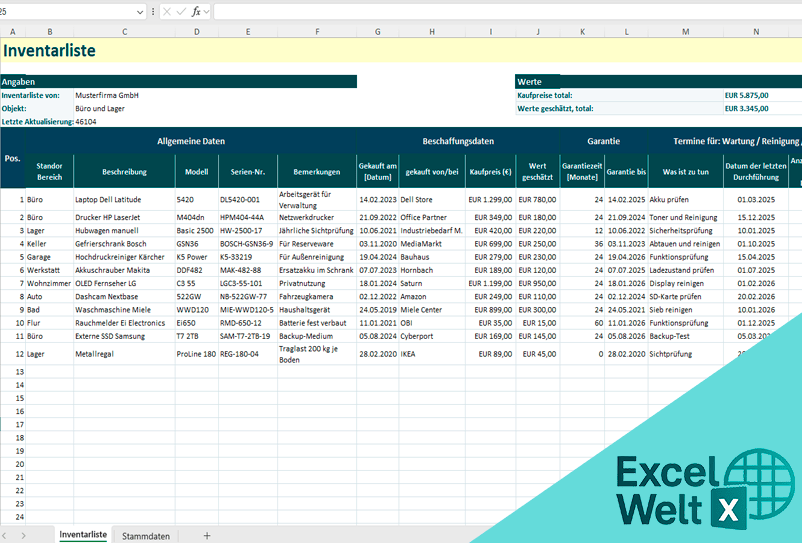Select the Laptop Dell Latitude cell
This screenshot has height=543, width=802.
click(x=112, y=200)
